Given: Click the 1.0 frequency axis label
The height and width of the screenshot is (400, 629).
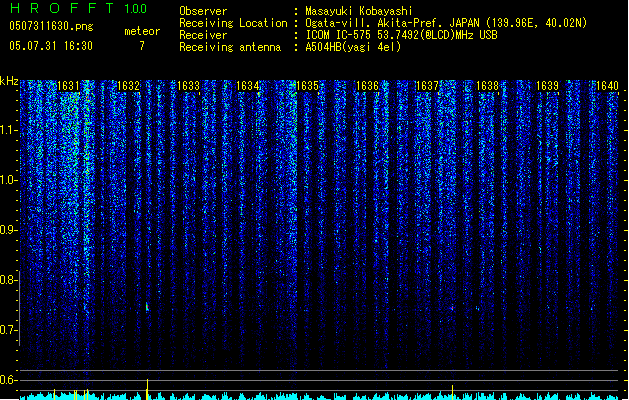Looking at the screenshot, I should coord(8,180).
